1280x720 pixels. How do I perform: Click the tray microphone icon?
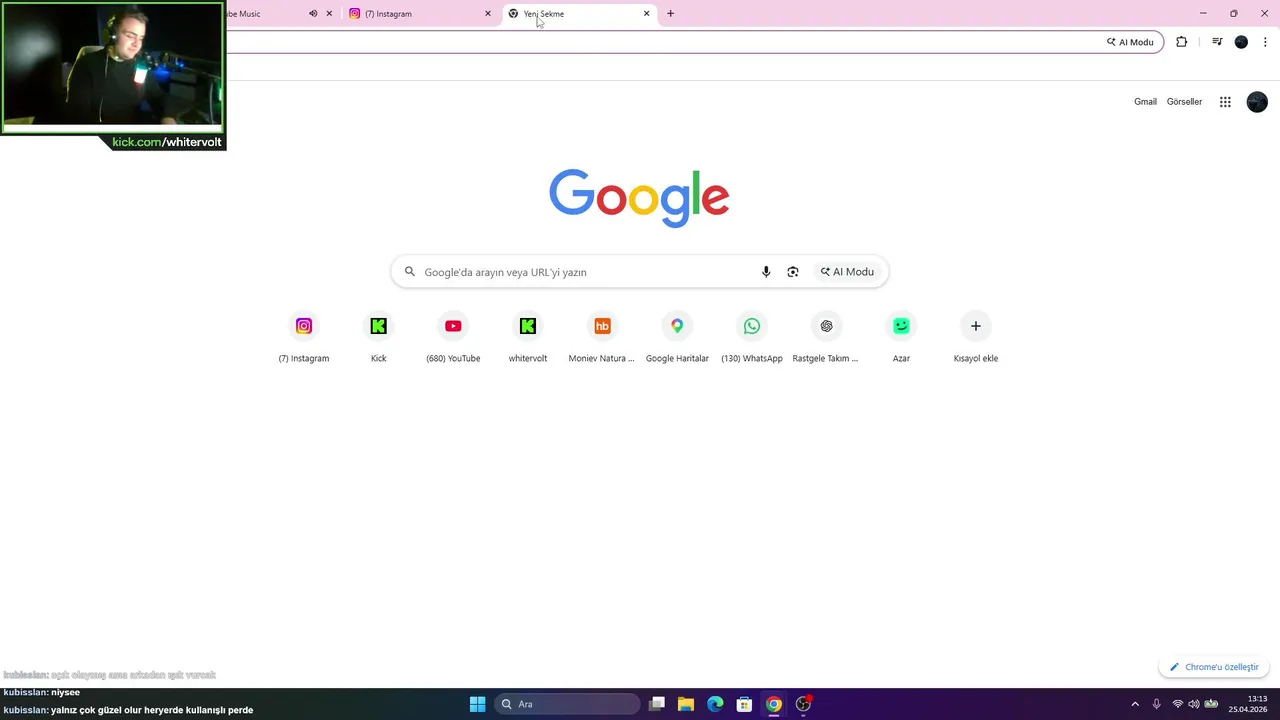(1157, 704)
